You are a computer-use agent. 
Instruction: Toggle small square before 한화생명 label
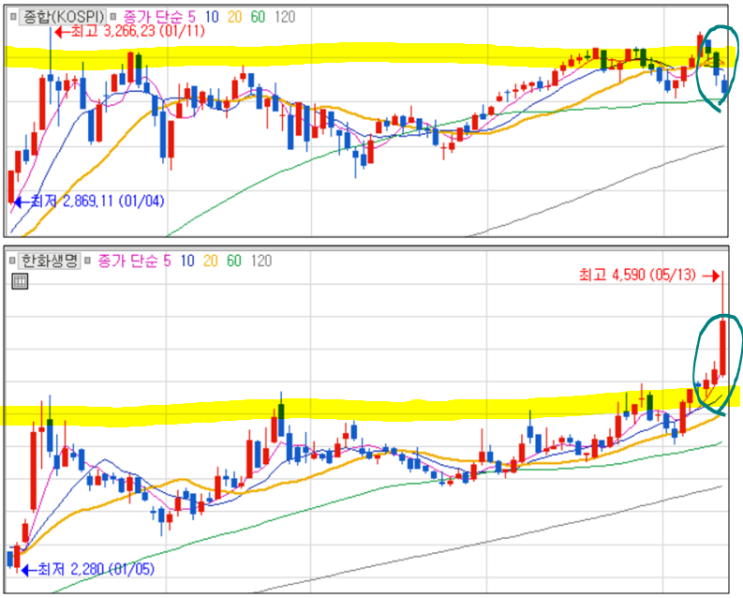pyautogui.click(x=12, y=261)
